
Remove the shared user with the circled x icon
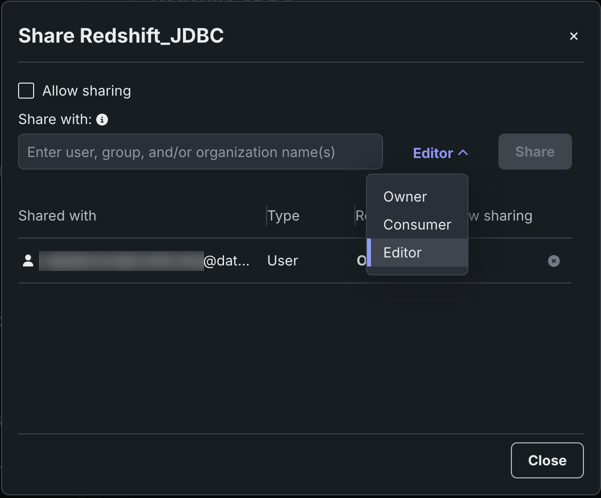pos(553,261)
